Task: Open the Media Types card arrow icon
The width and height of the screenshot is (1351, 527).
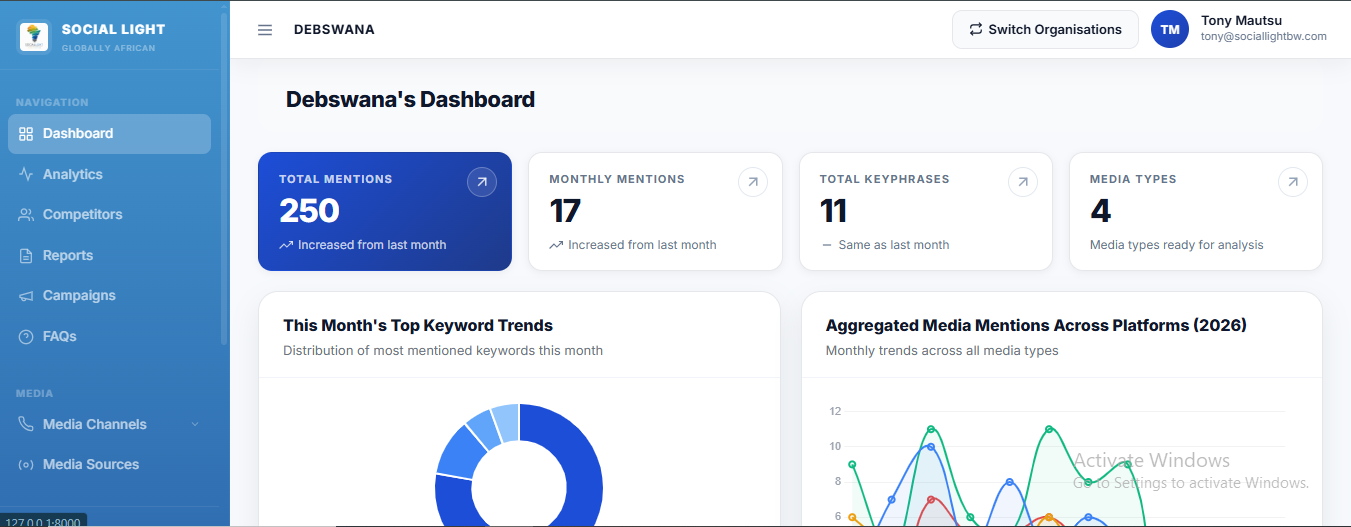Action: [x=1293, y=182]
